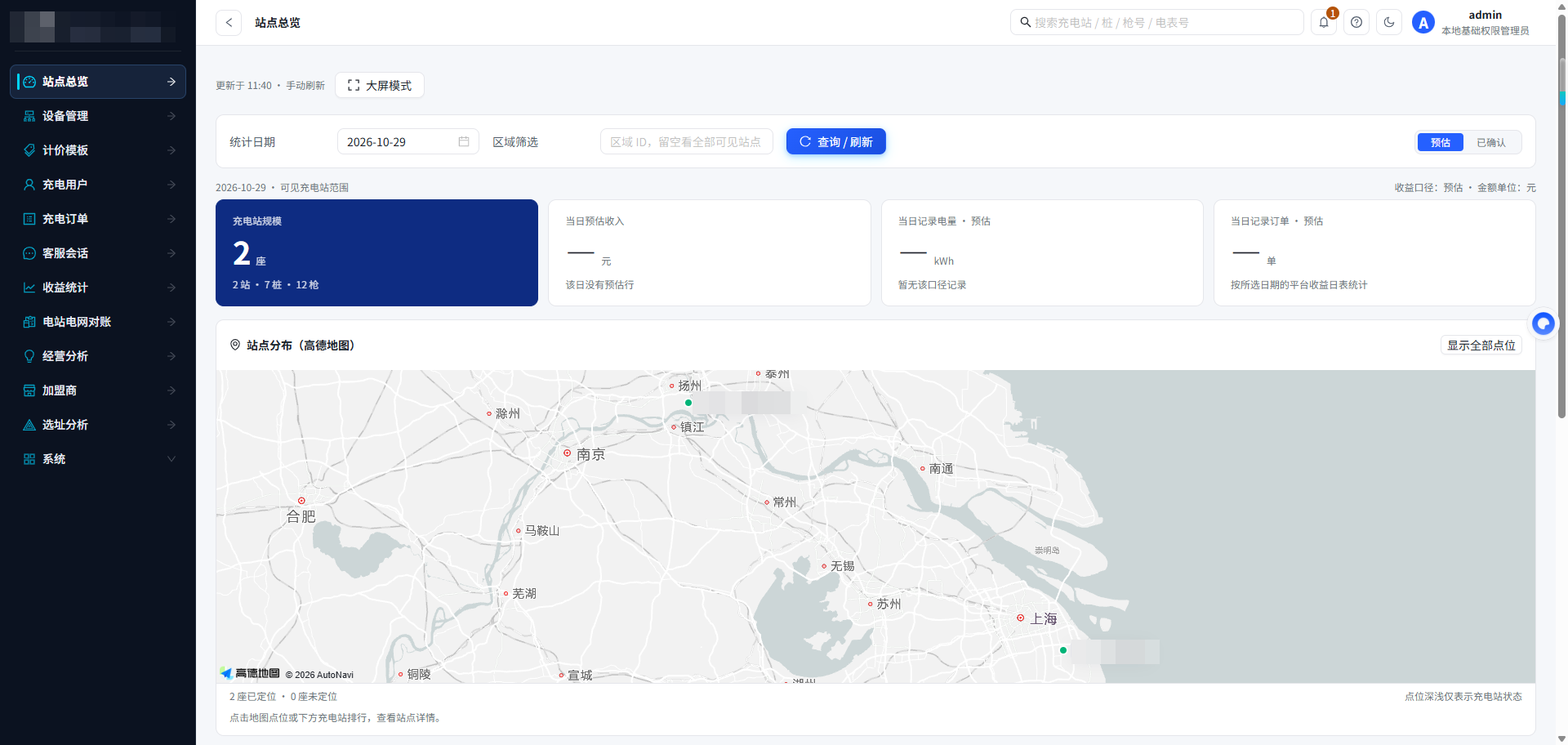This screenshot has height=745, width=1568.
Task: Click the 充电站规模 blue card
Action: click(376, 253)
